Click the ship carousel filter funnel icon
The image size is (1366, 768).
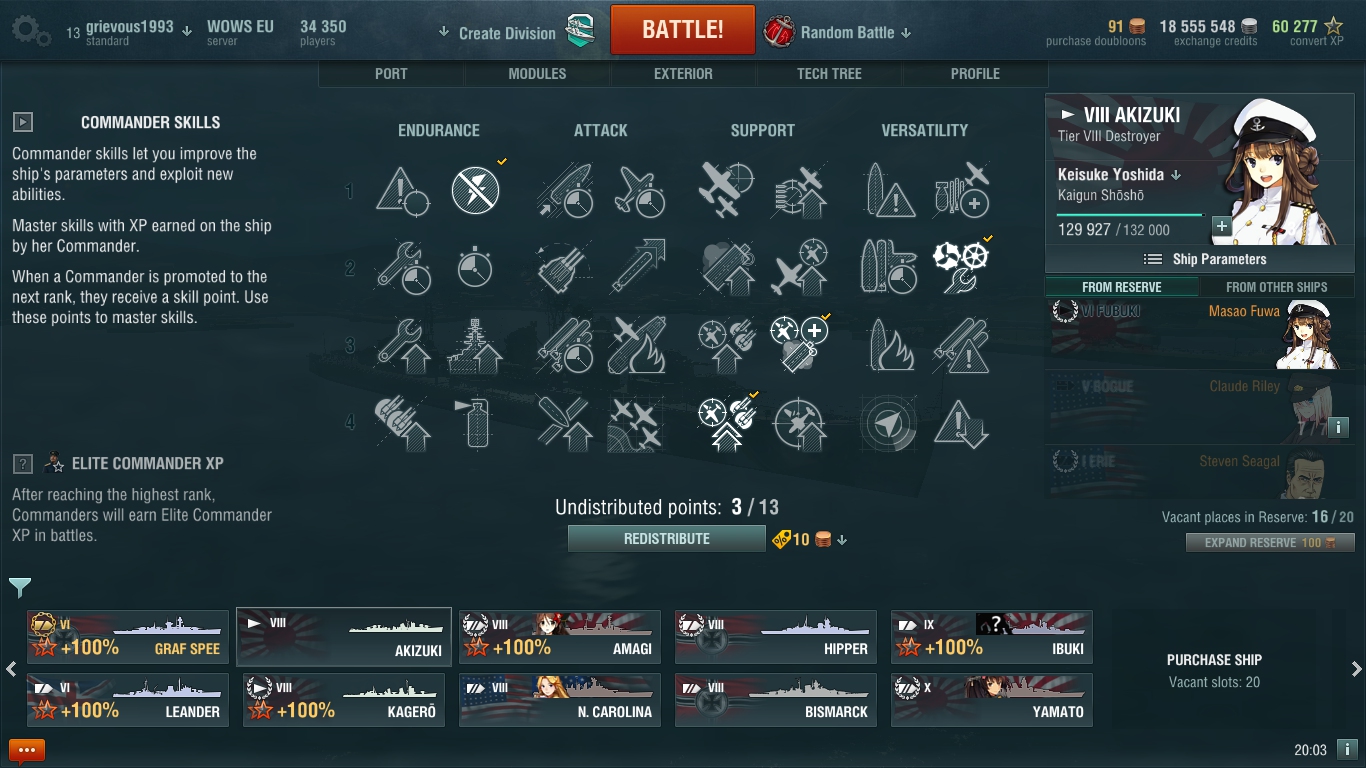pos(20,587)
